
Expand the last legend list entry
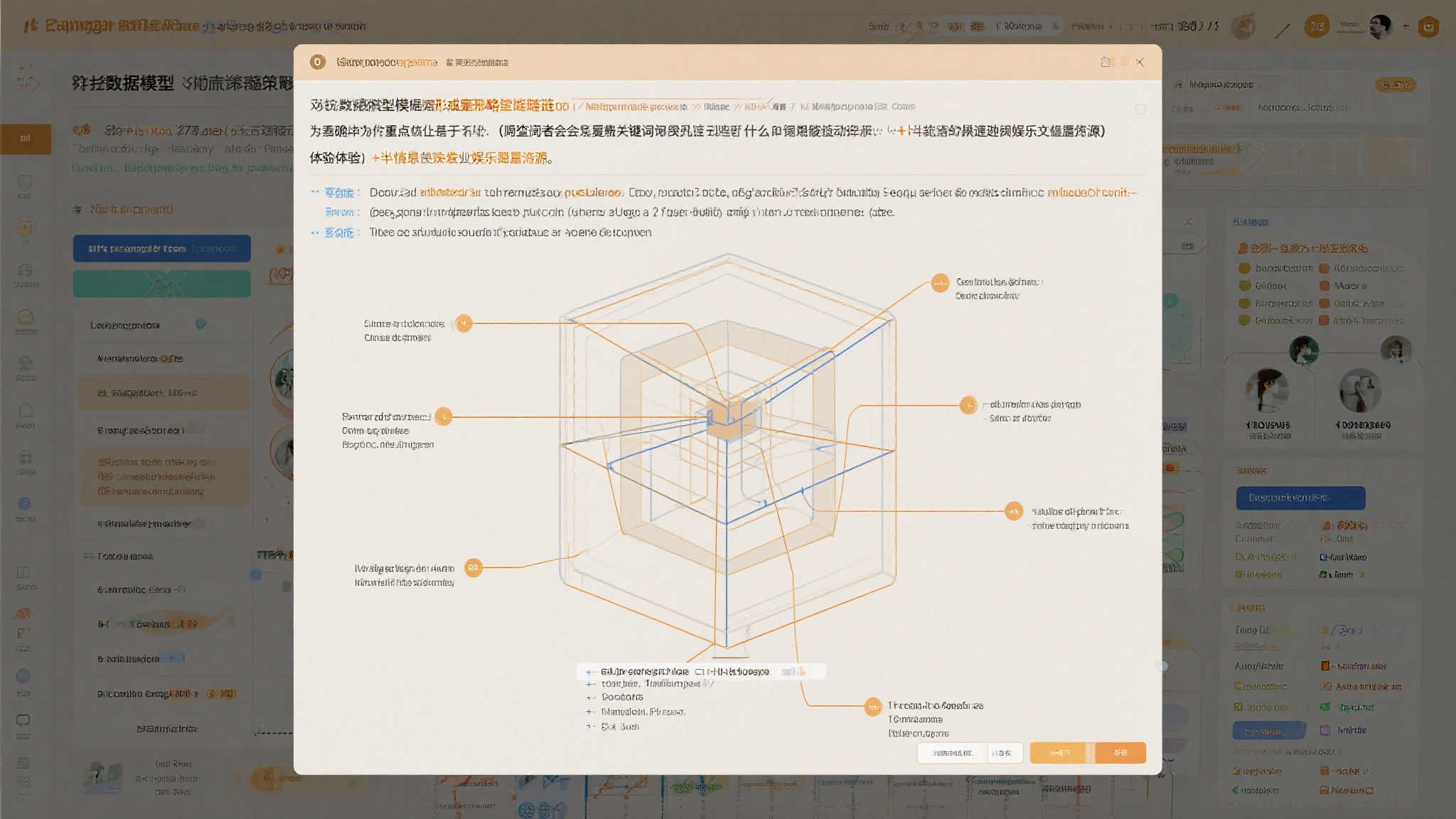click(x=590, y=727)
